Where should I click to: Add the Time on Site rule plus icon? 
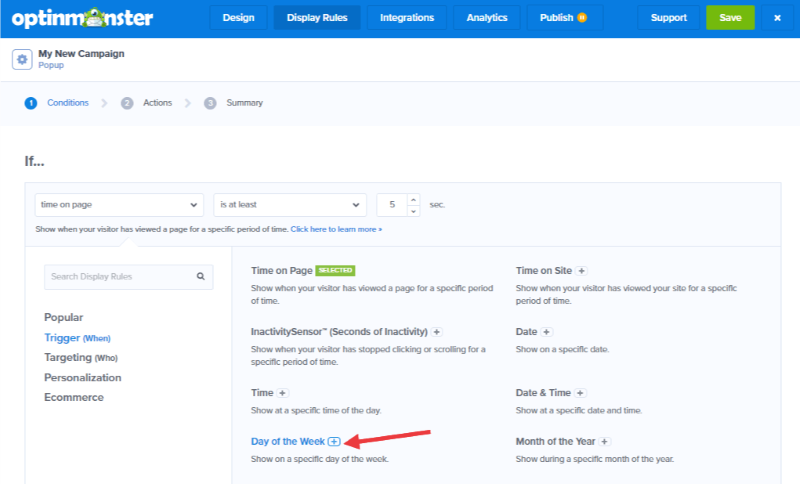point(581,271)
